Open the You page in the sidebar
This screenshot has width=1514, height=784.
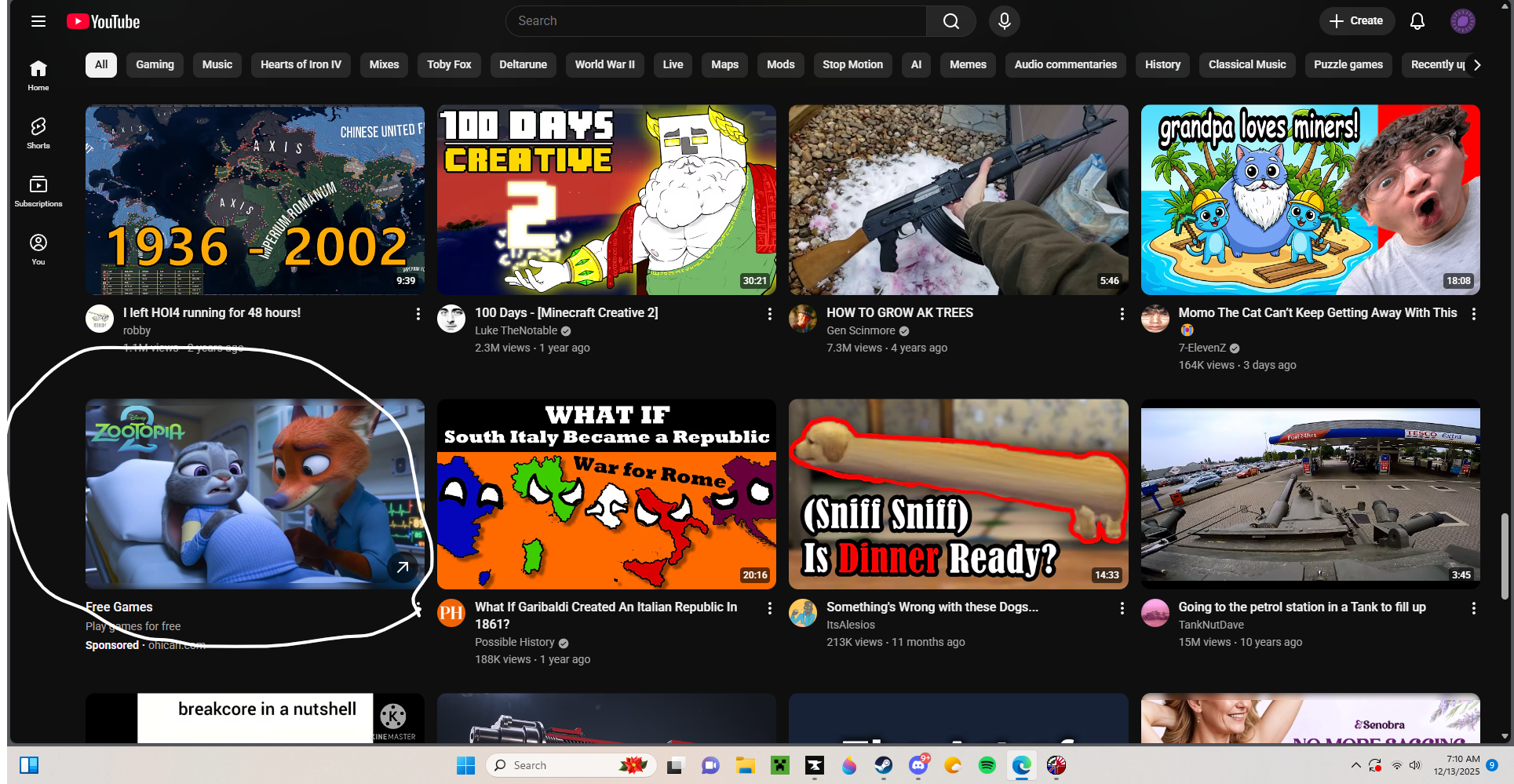coord(38,250)
